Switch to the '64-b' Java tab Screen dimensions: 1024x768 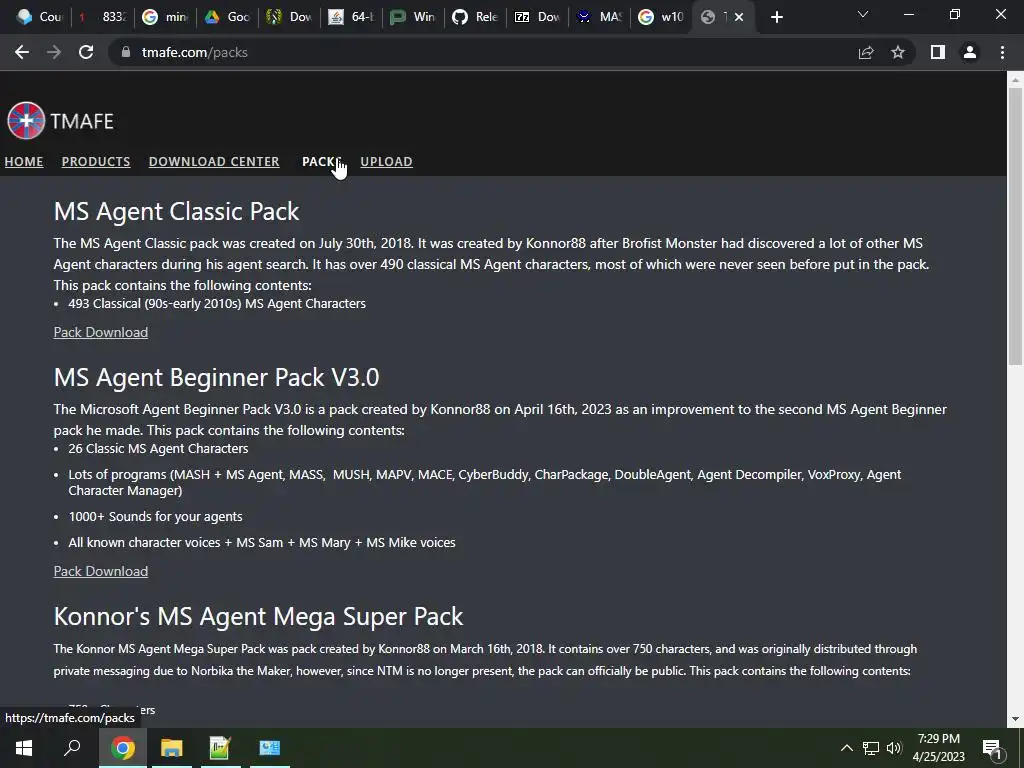point(351,17)
